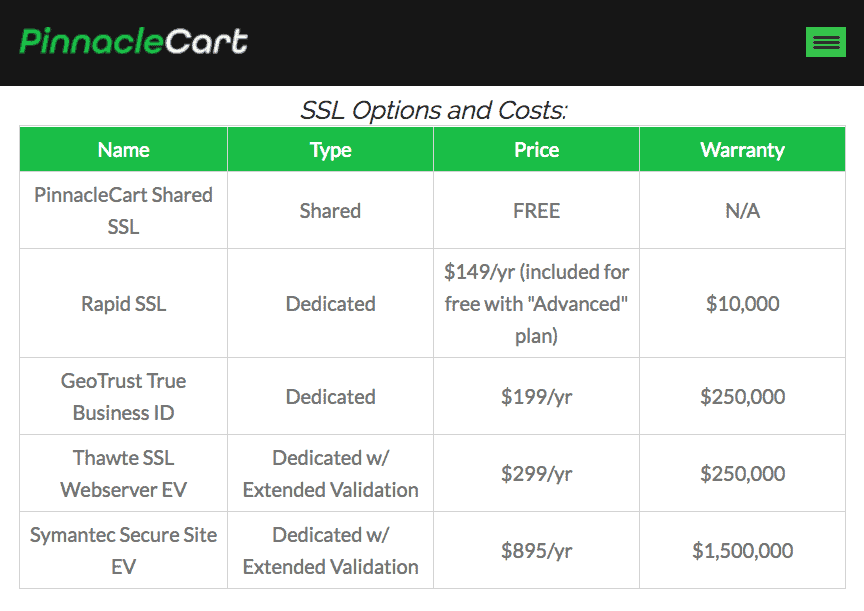Viewport: 864px width, 611px height.
Task: Click the $10,000 warranty cell
Action: click(742, 304)
